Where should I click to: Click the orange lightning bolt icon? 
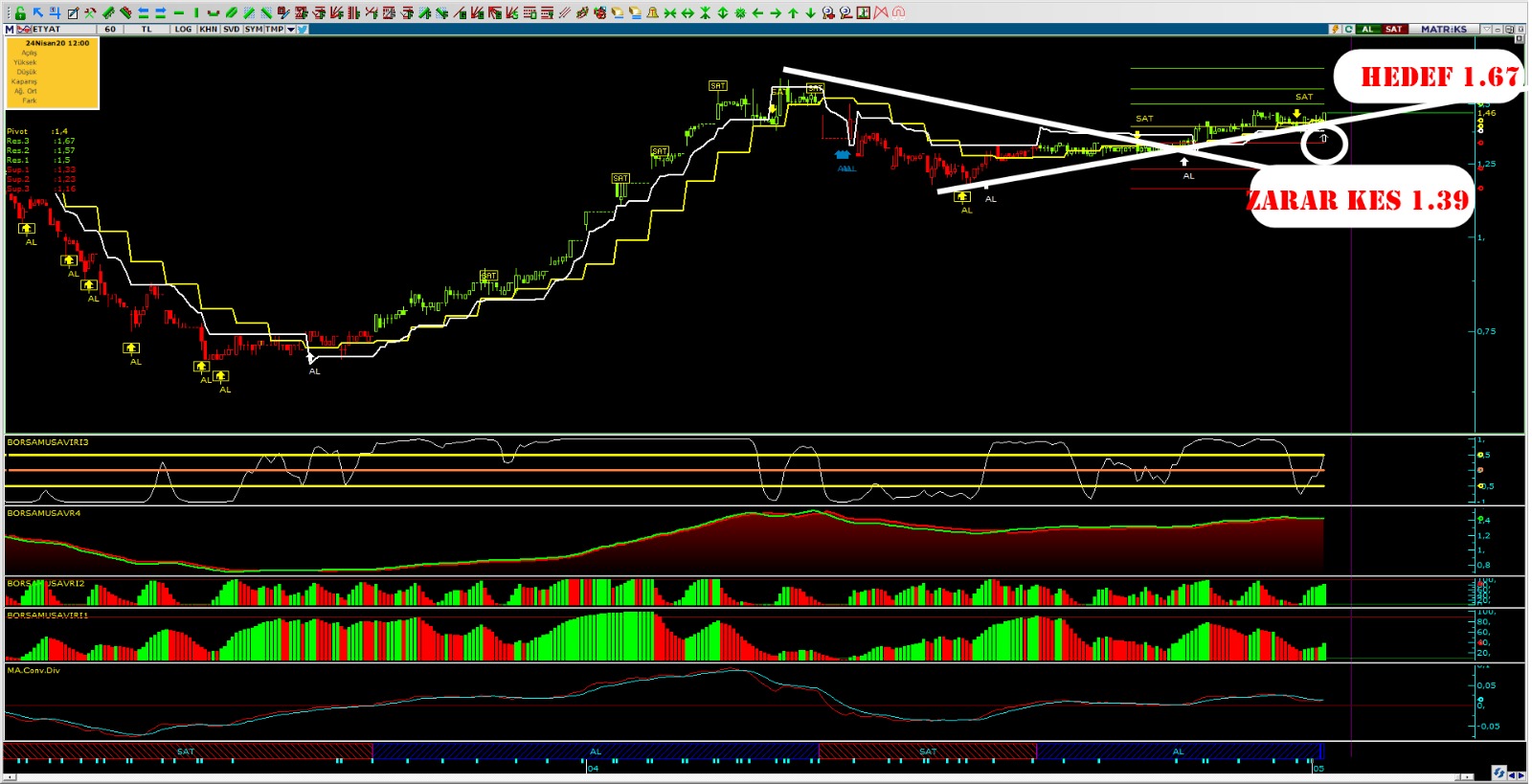click(1335, 29)
